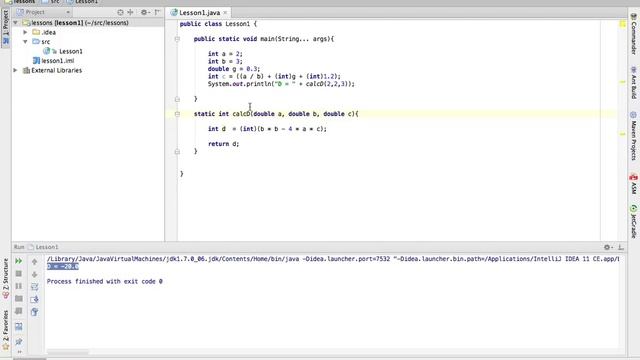
Task: Rerun Lesson1 with the green arrows
Action: [x=18, y=261]
